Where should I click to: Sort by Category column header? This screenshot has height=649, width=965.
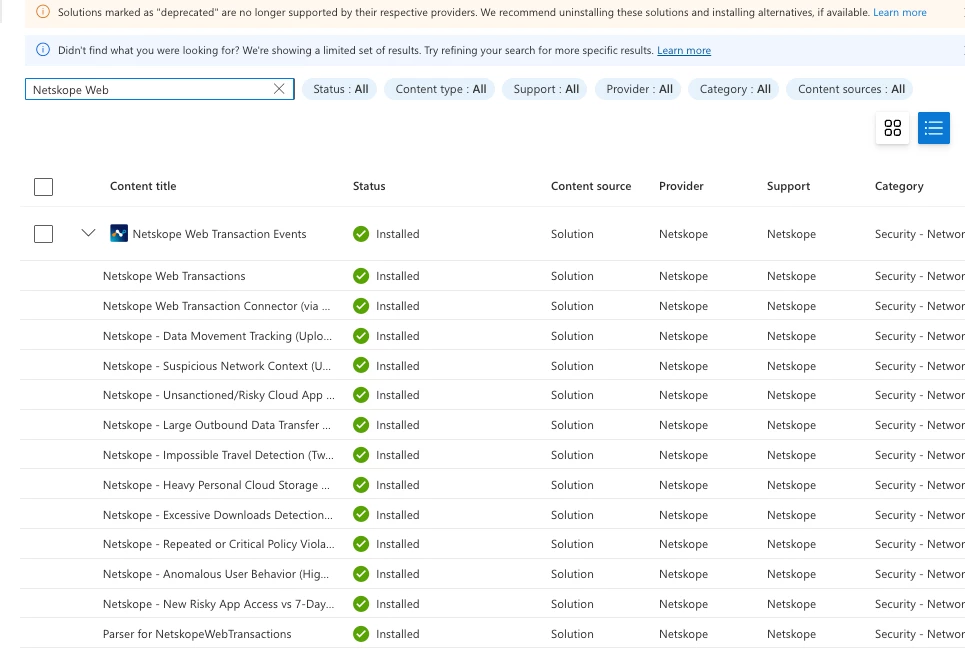click(899, 186)
